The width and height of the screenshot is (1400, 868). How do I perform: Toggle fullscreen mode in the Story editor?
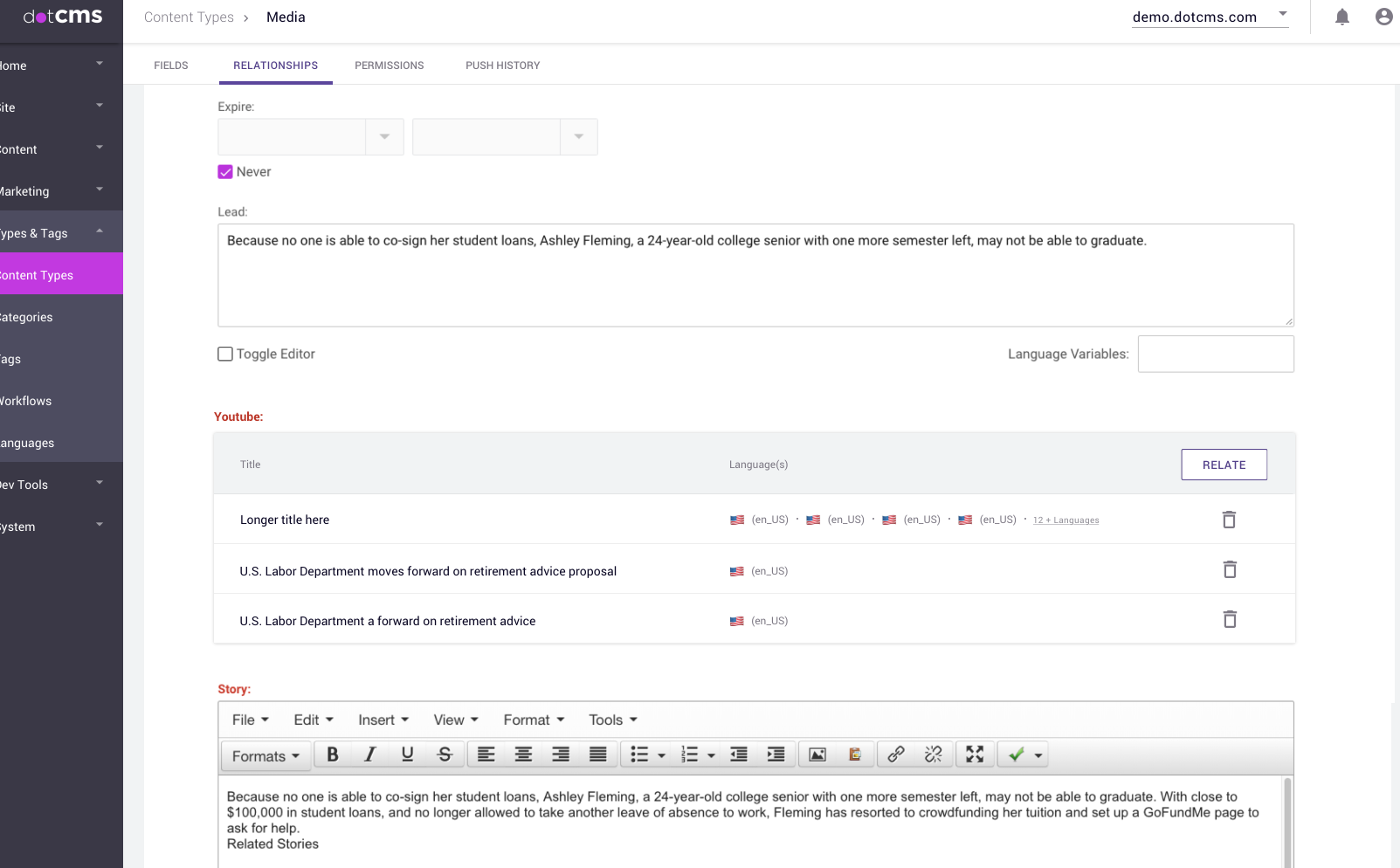click(x=975, y=754)
